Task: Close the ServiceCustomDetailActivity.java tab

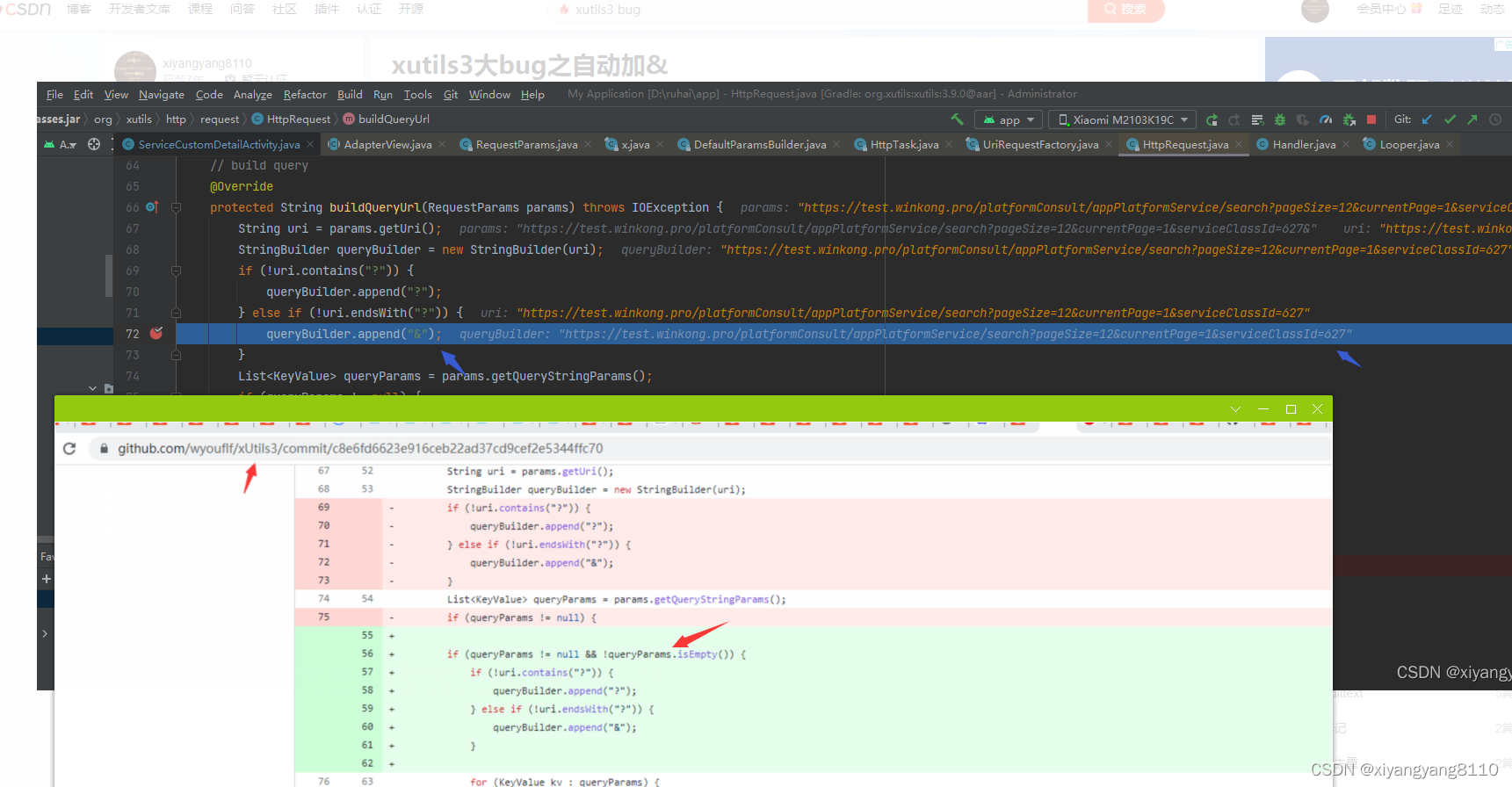Action: point(309,145)
